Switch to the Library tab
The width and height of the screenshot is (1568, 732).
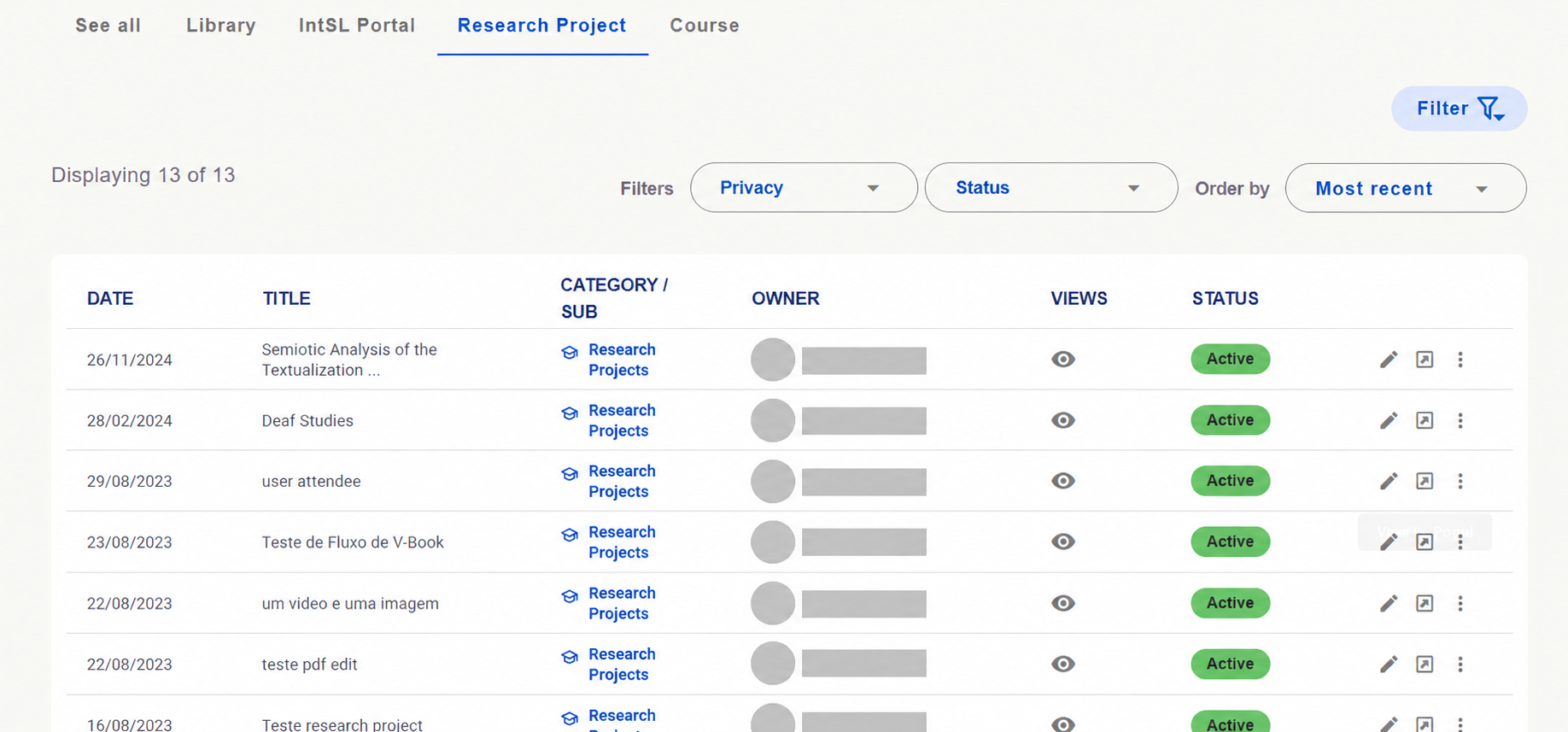point(221,26)
